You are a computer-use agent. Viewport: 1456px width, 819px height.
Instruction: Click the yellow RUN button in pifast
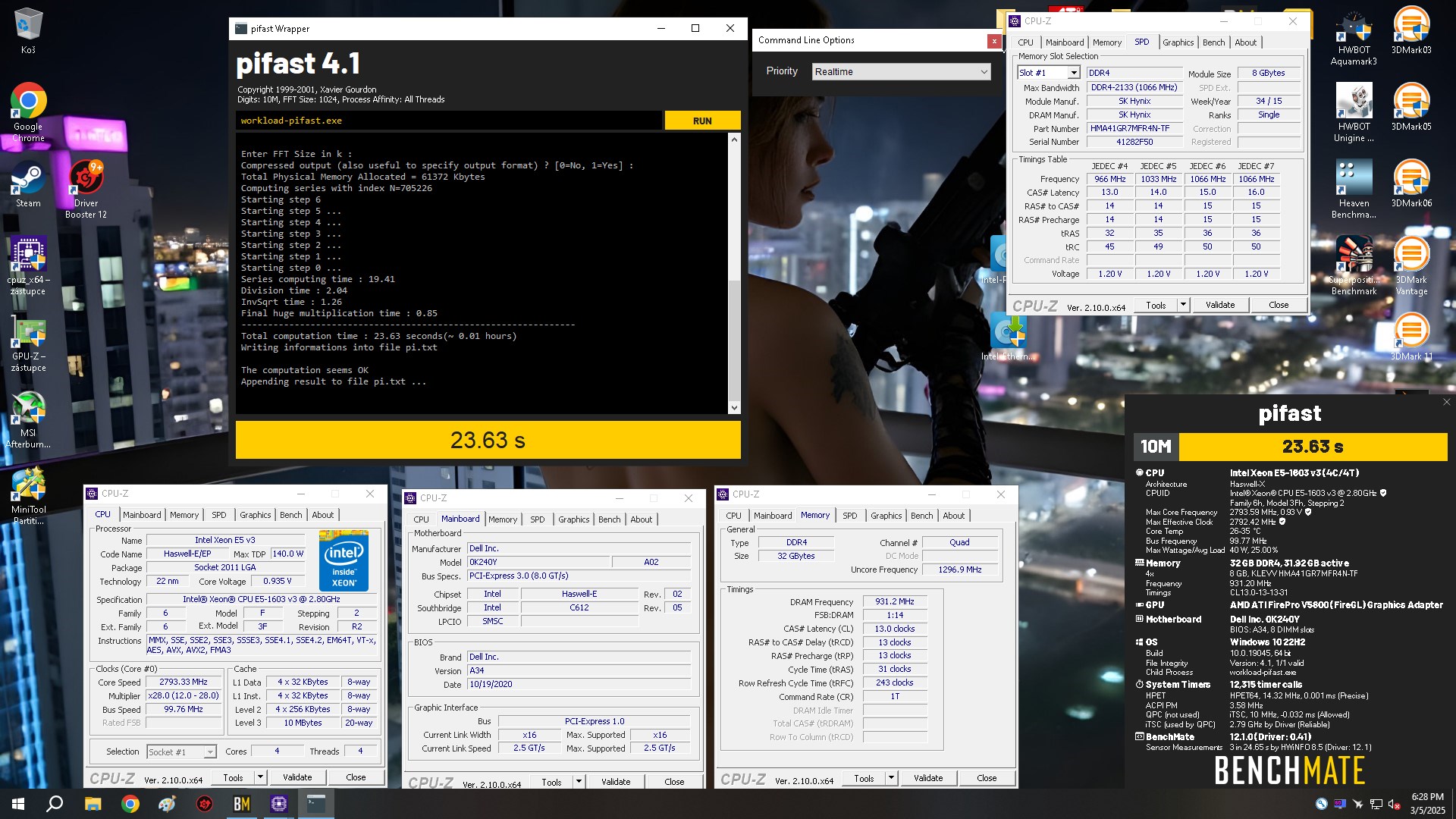[x=702, y=121]
